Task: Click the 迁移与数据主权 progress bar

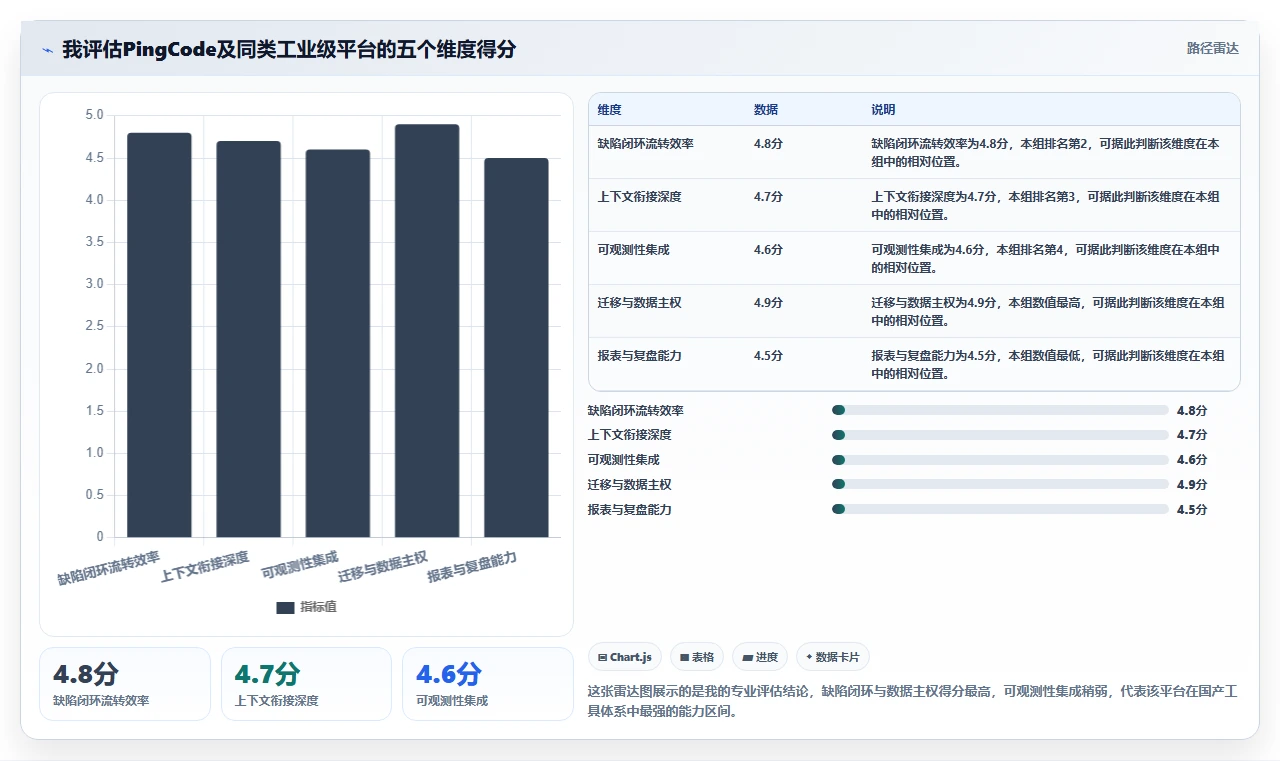Action: (x=1000, y=484)
